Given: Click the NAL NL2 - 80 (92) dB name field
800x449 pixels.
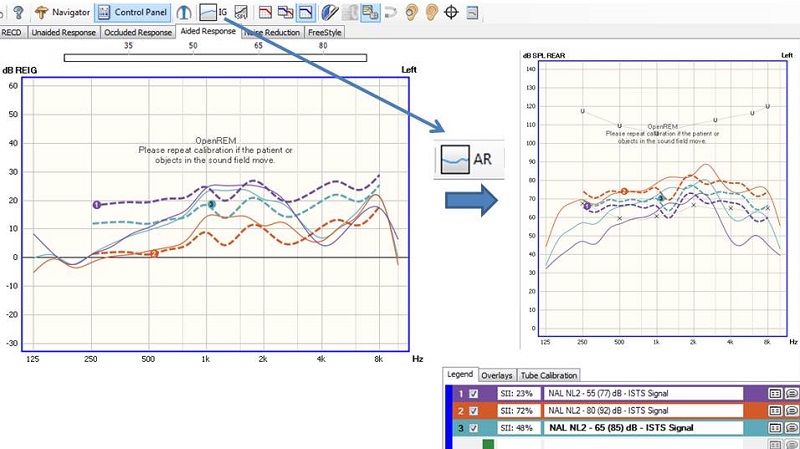Looking at the screenshot, I should [x=644, y=411].
